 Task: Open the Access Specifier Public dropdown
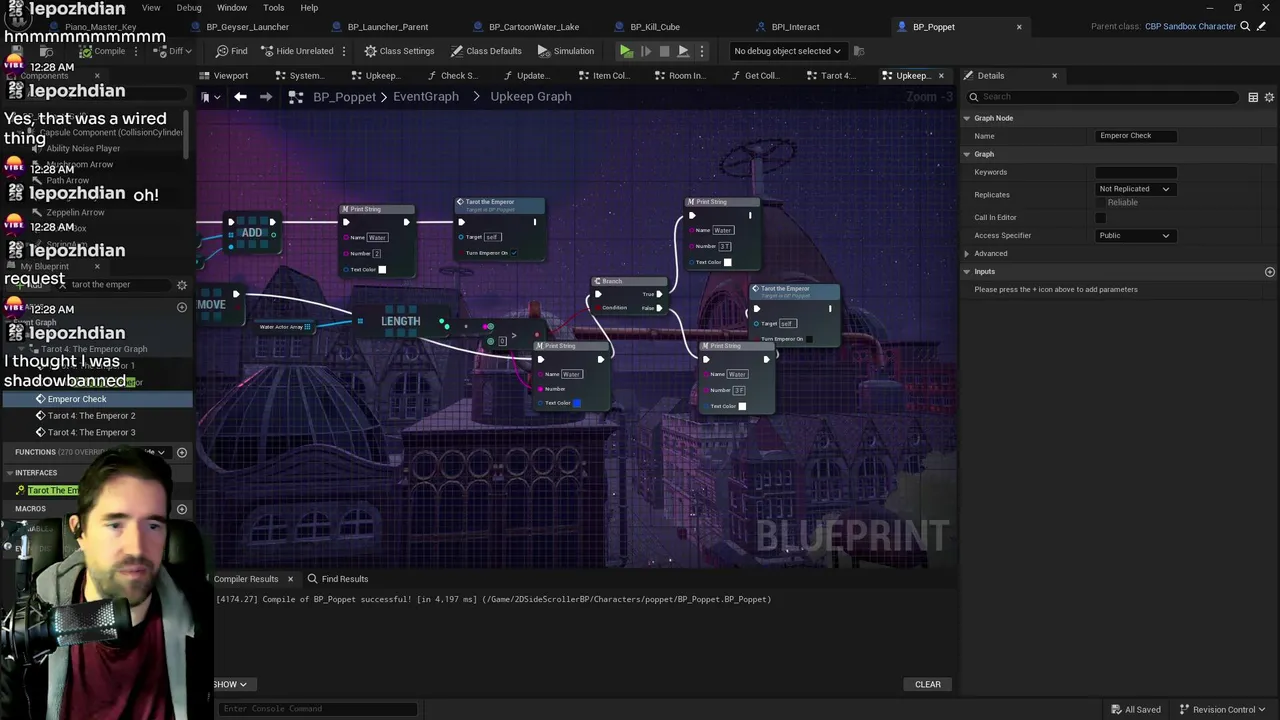point(1135,236)
